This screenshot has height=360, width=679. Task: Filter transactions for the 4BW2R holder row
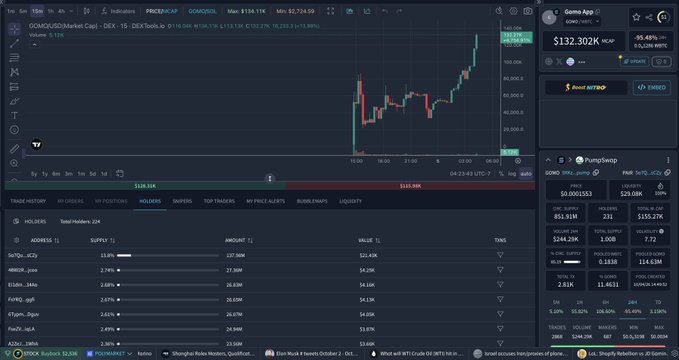point(500,270)
